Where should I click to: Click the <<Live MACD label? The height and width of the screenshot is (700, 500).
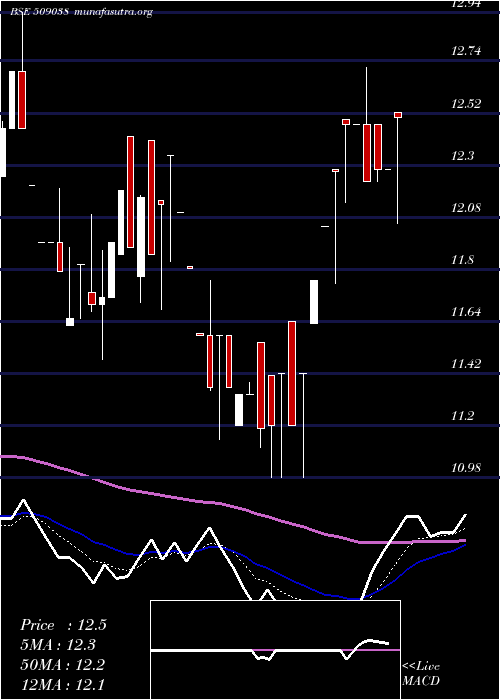click(x=421, y=674)
